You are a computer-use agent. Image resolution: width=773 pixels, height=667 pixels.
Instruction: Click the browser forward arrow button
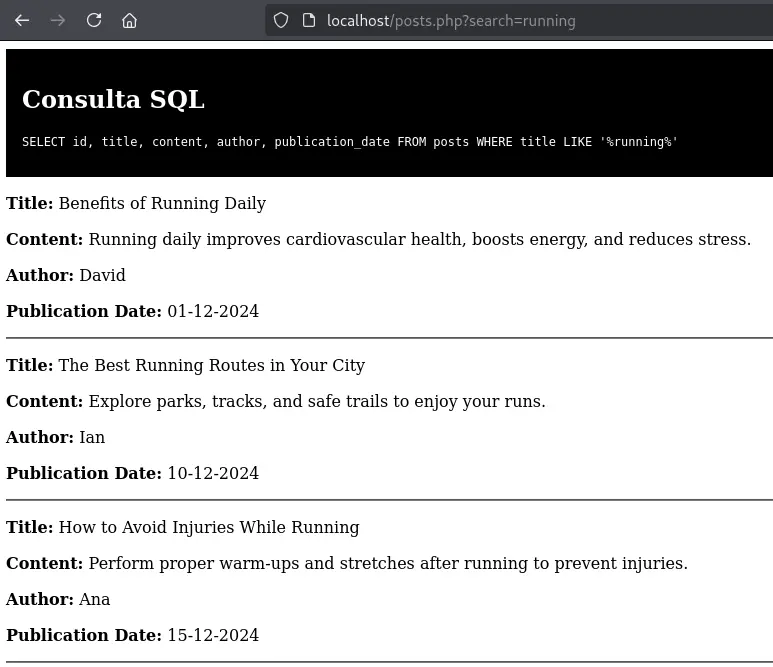tap(58, 20)
